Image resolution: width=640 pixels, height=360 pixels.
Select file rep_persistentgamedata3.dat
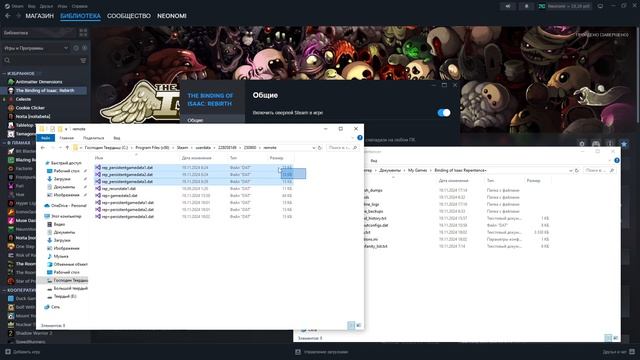[127, 181]
